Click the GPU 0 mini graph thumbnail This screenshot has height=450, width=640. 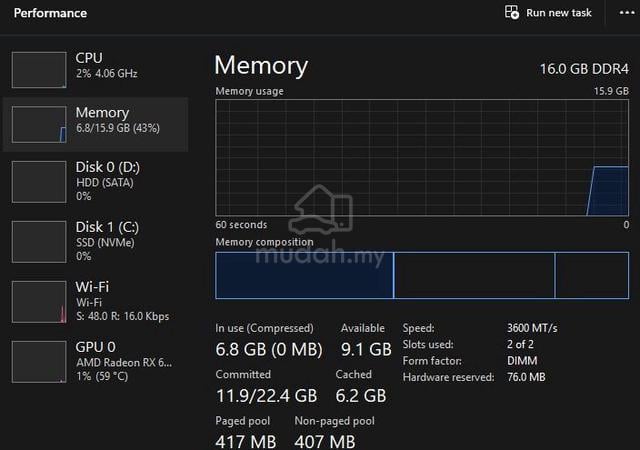coord(39,362)
